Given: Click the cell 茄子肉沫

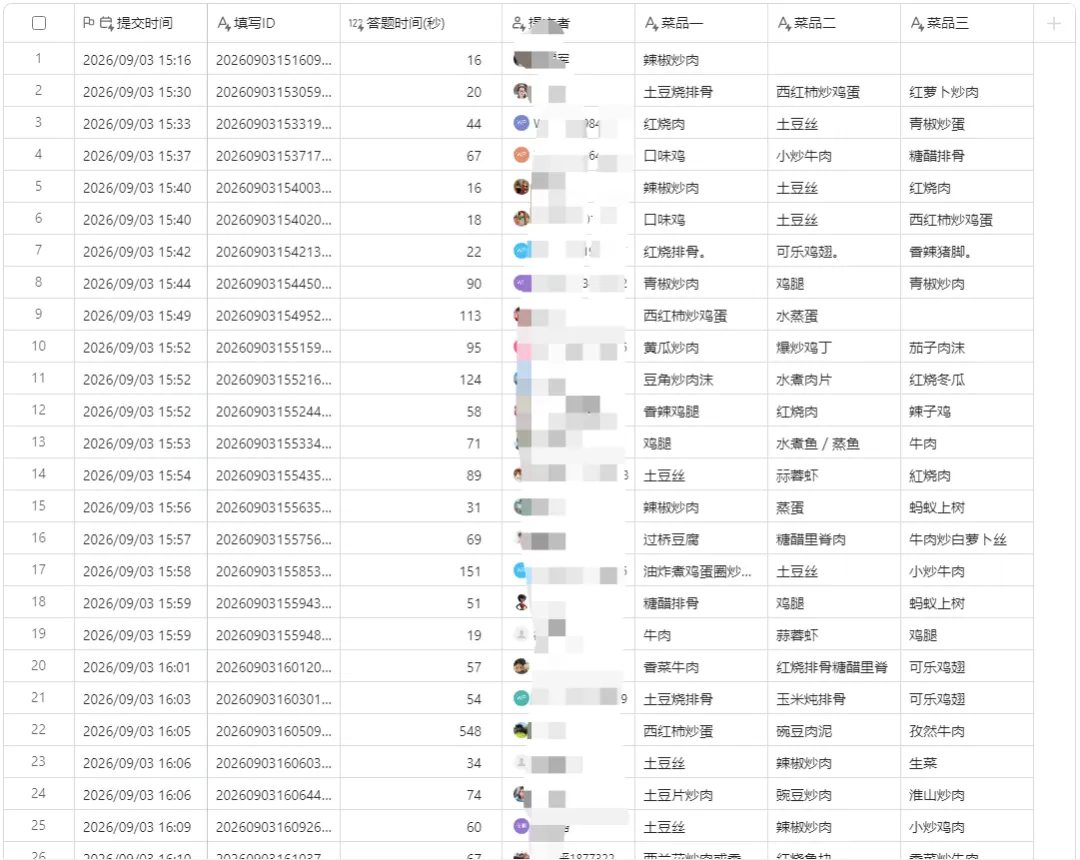Looking at the screenshot, I should point(967,347).
